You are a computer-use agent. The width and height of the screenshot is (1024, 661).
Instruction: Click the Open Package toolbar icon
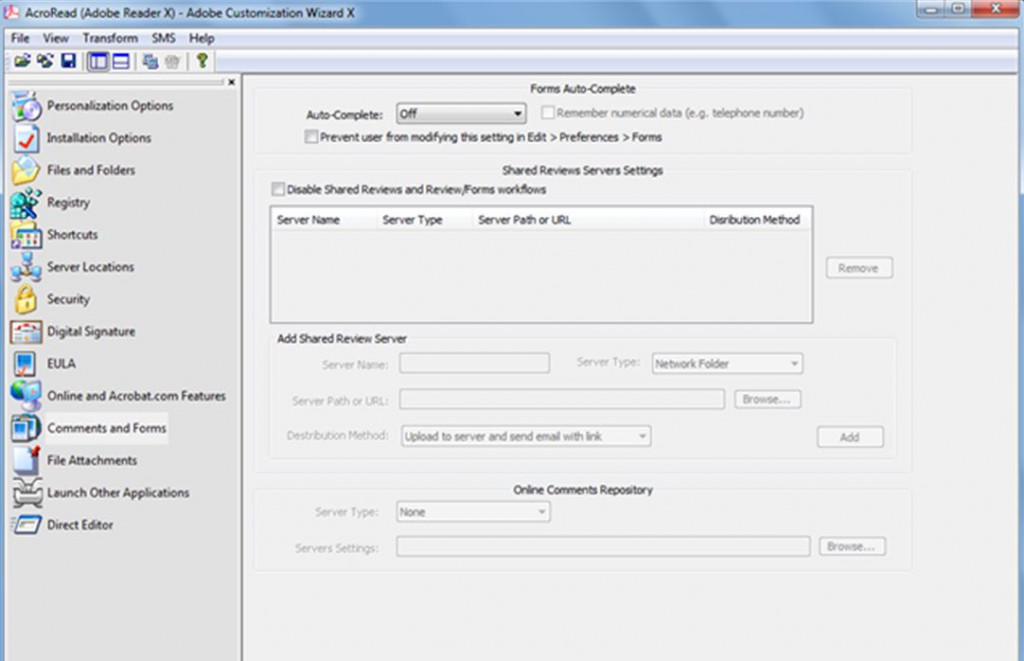coord(22,61)
